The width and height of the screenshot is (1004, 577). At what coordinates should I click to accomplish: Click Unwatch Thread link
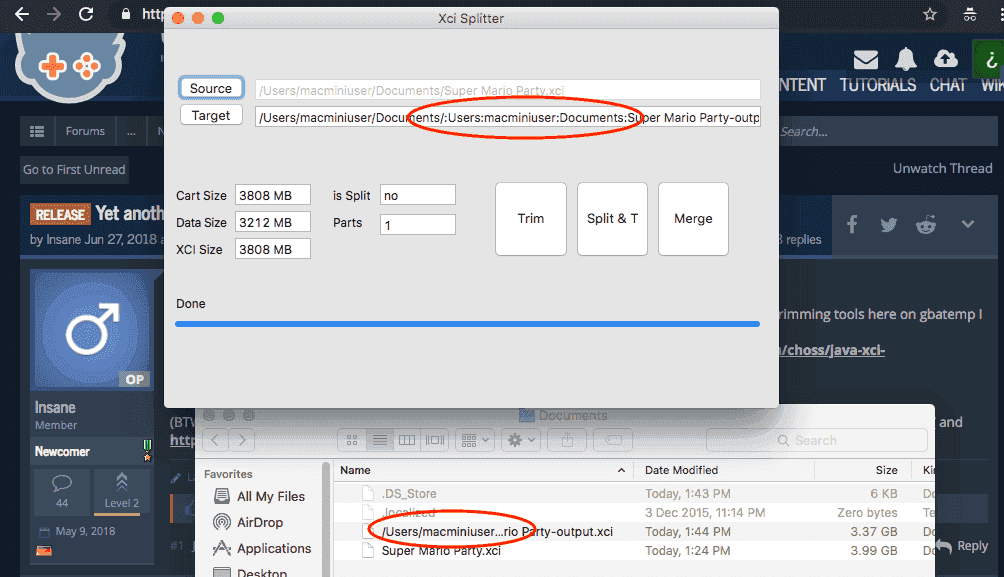943,168
